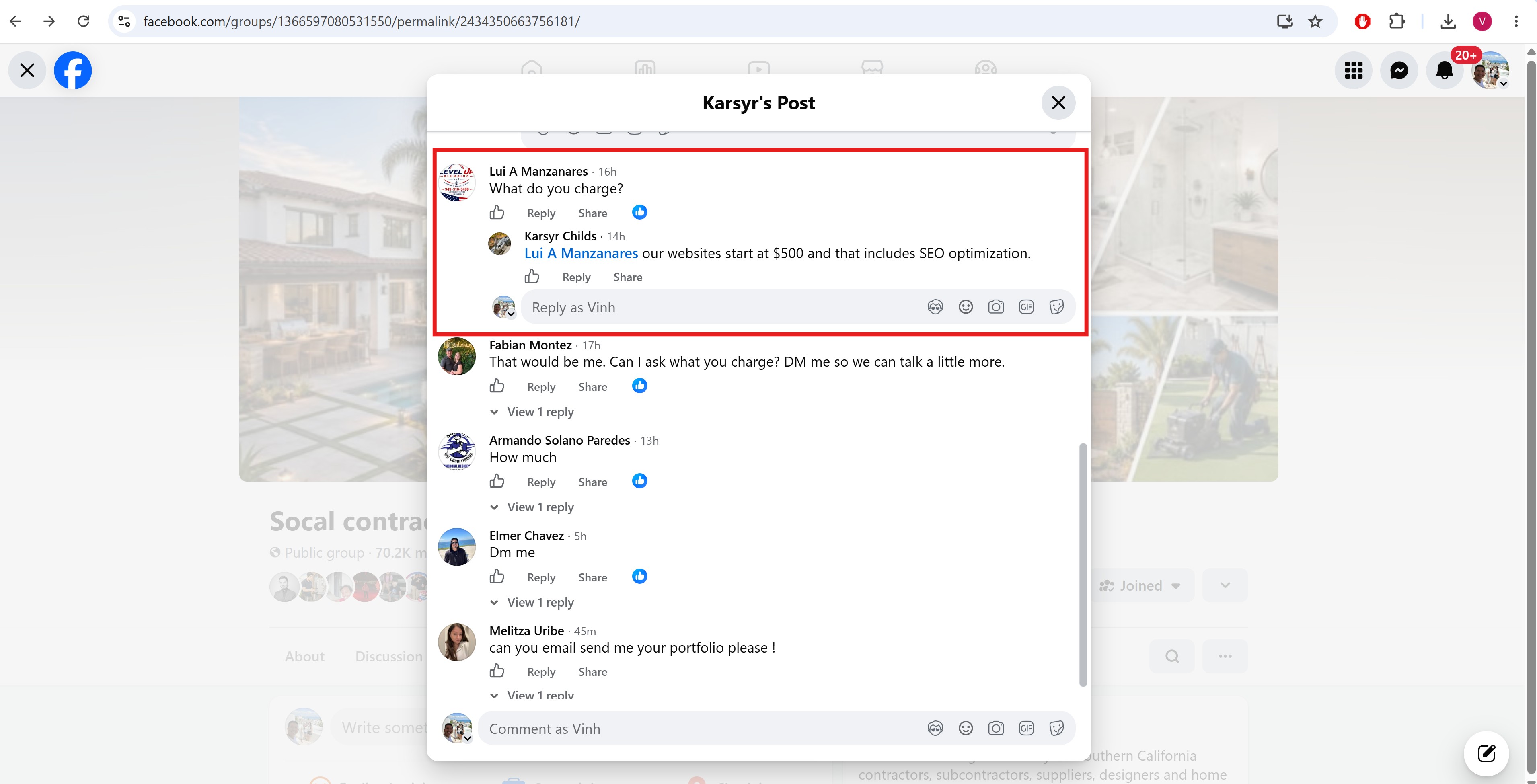Add GIF in Comment as Vinh box
Image resolution: width=1537 pixels, height=784 pixels.
tap(1026, 728)
